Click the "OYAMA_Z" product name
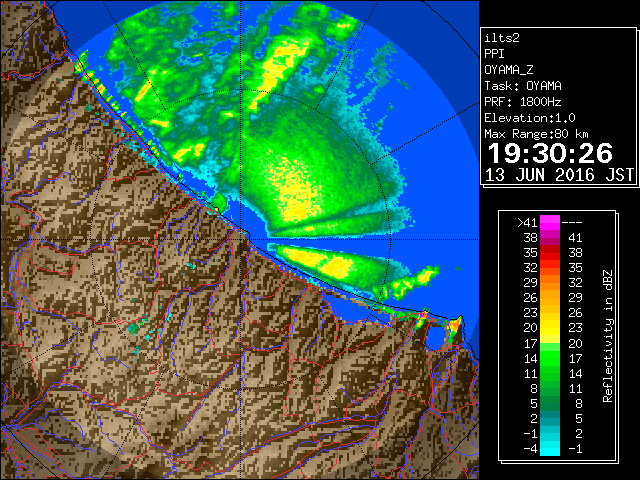 coord(509,70)
